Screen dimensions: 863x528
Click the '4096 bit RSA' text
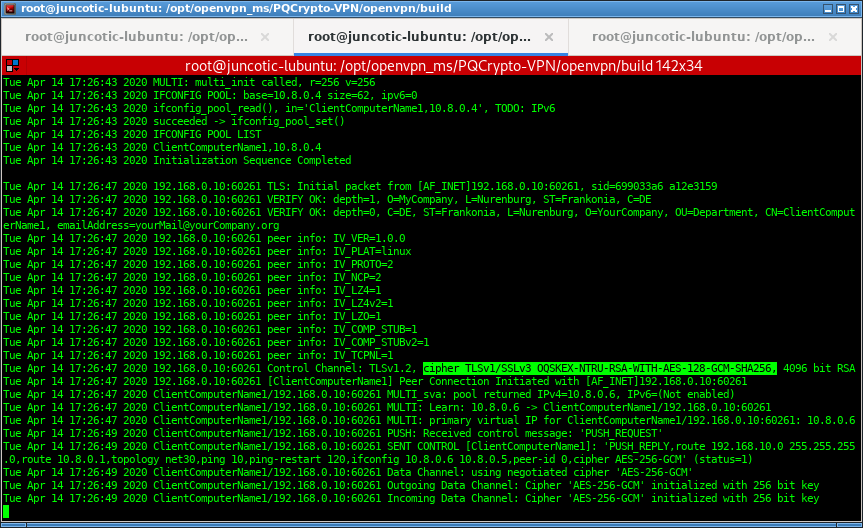(819, 368)
